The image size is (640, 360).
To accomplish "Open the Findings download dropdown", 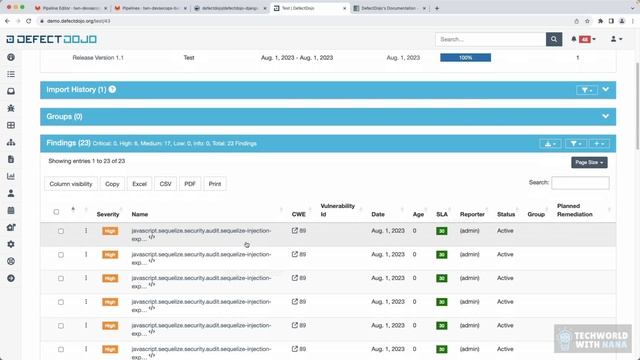I will 550,144.
